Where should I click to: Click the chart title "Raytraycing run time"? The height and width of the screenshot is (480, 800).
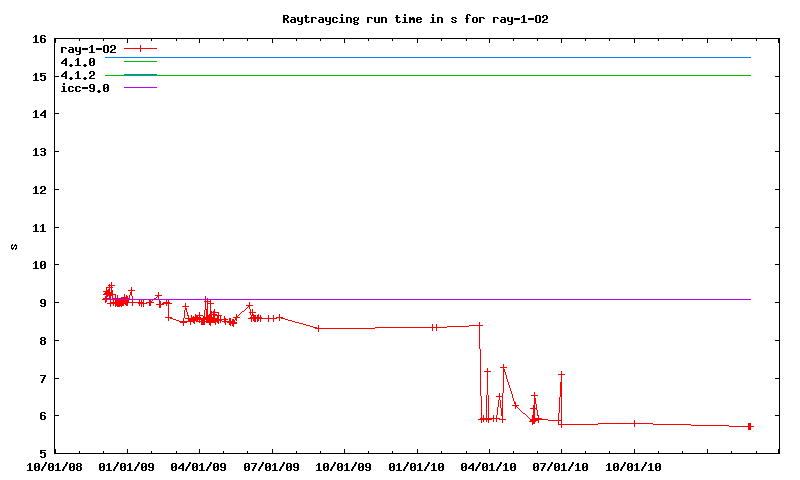414,19
